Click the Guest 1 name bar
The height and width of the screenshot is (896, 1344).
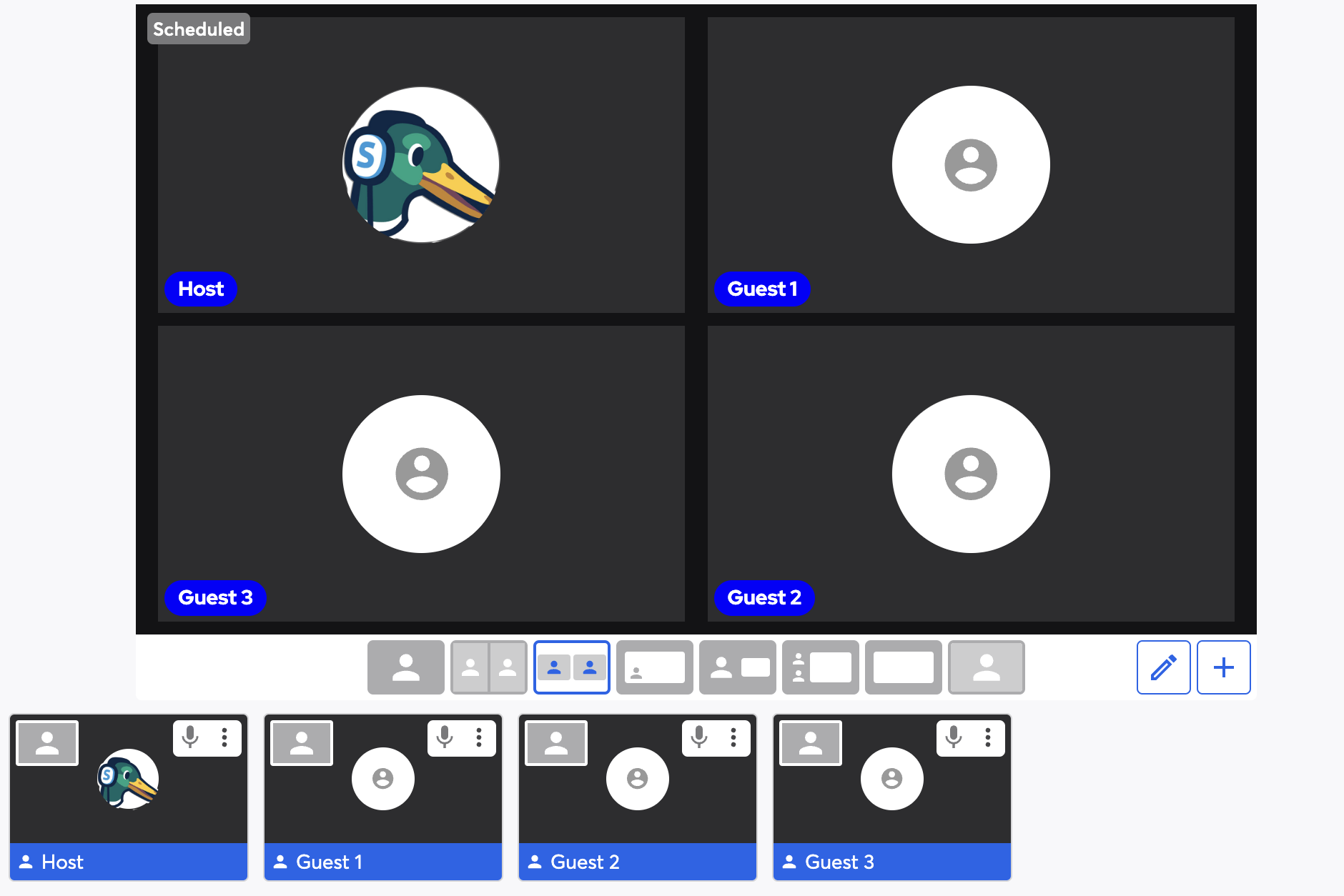tap(383, 862)
